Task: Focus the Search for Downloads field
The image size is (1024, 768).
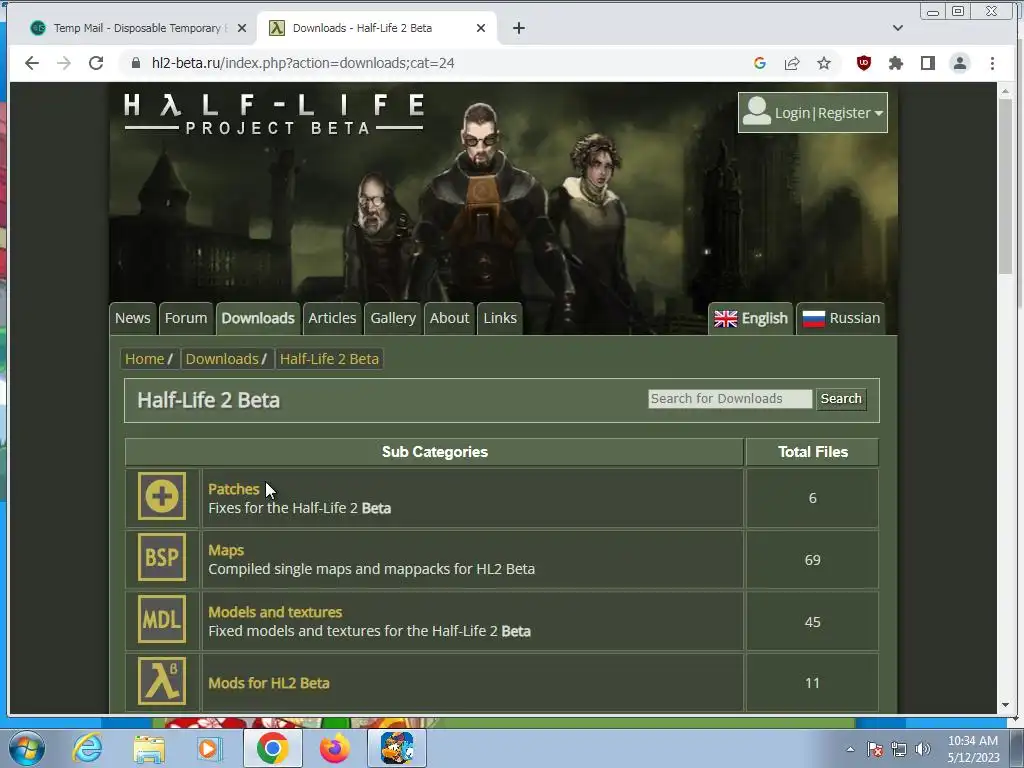Action: click(730, 398)
